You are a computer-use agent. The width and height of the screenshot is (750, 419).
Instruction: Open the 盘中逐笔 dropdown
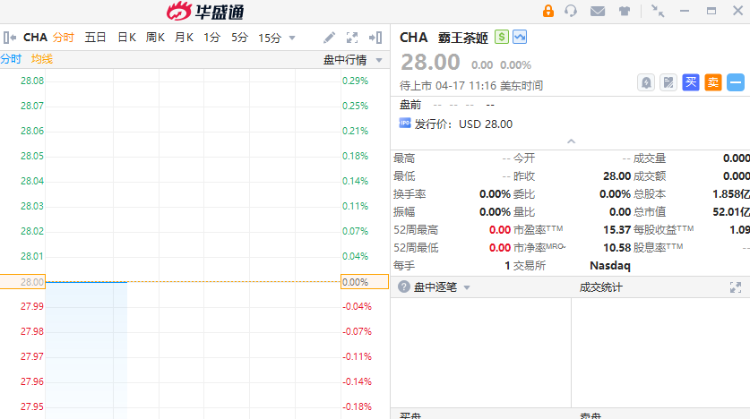pos(441,287)
